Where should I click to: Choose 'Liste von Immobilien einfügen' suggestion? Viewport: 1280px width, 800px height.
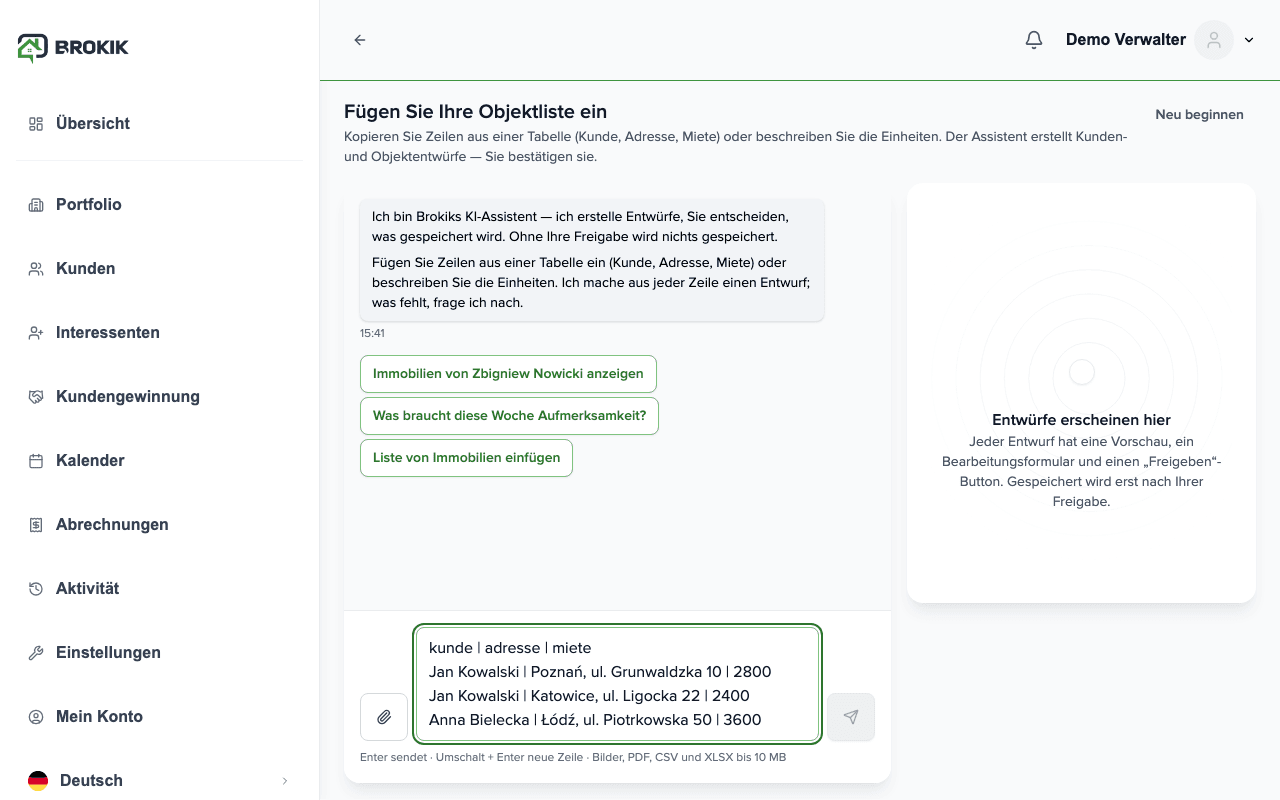(466, 458)
